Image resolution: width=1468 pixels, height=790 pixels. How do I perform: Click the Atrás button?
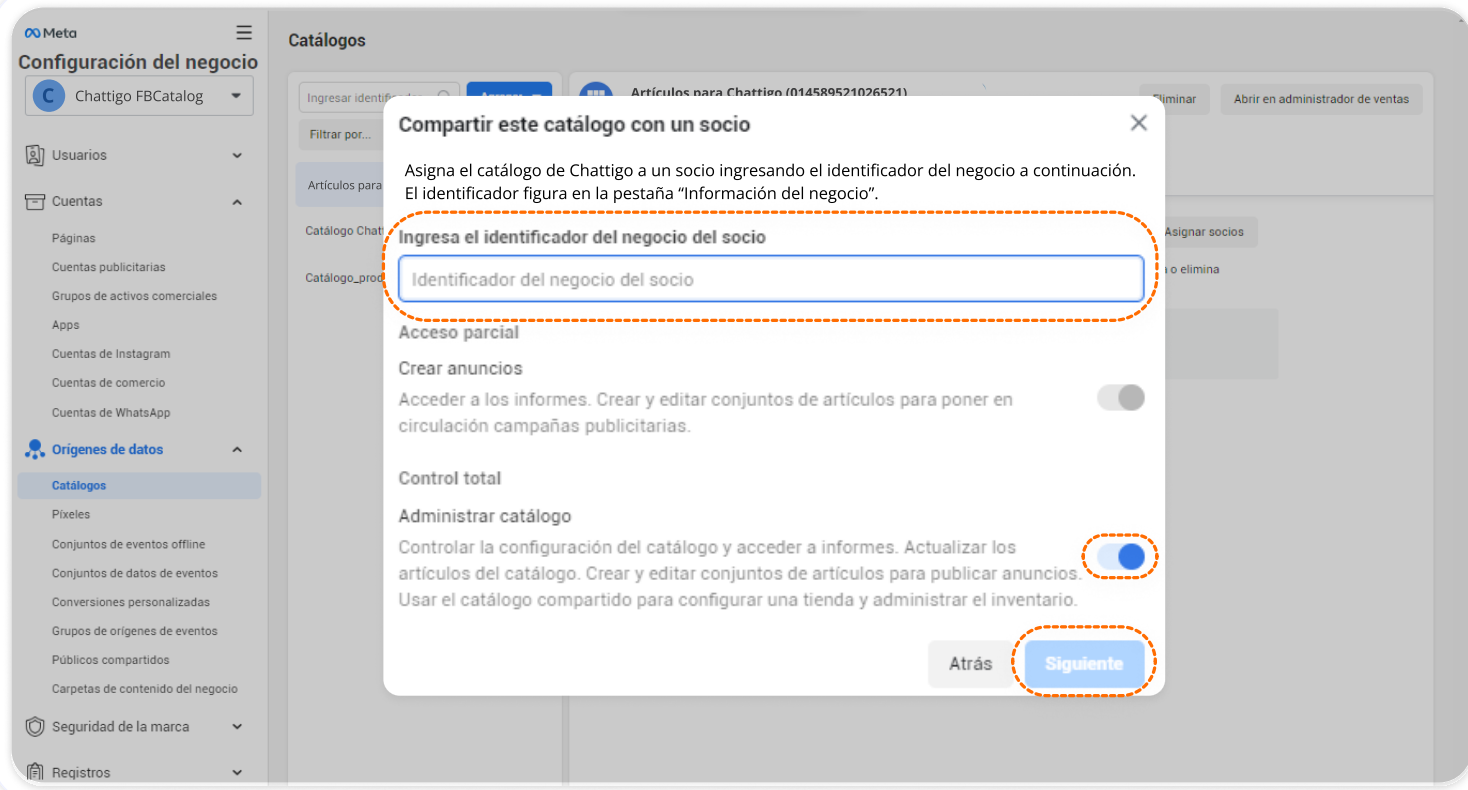pyautogui.click(x=970, y=664)
